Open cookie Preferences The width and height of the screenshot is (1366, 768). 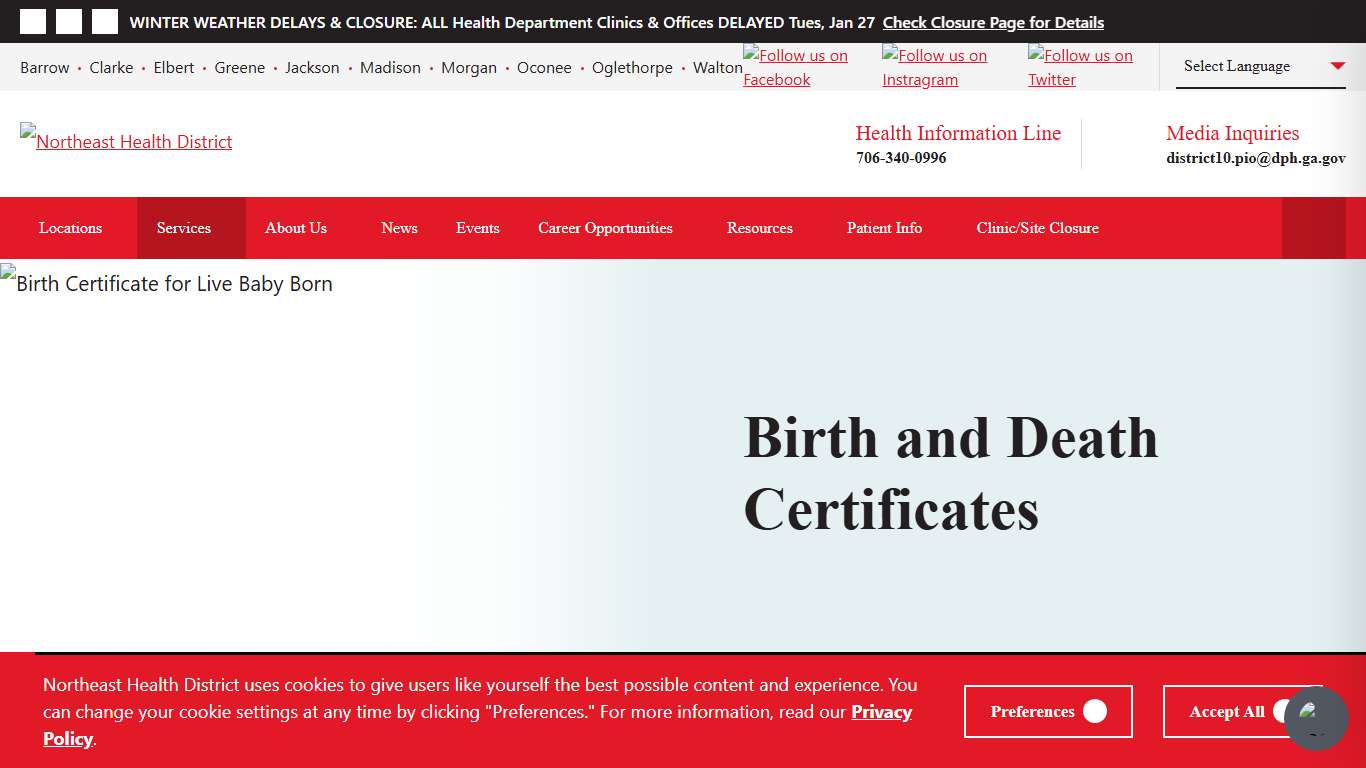click(x=1048, y=711)
